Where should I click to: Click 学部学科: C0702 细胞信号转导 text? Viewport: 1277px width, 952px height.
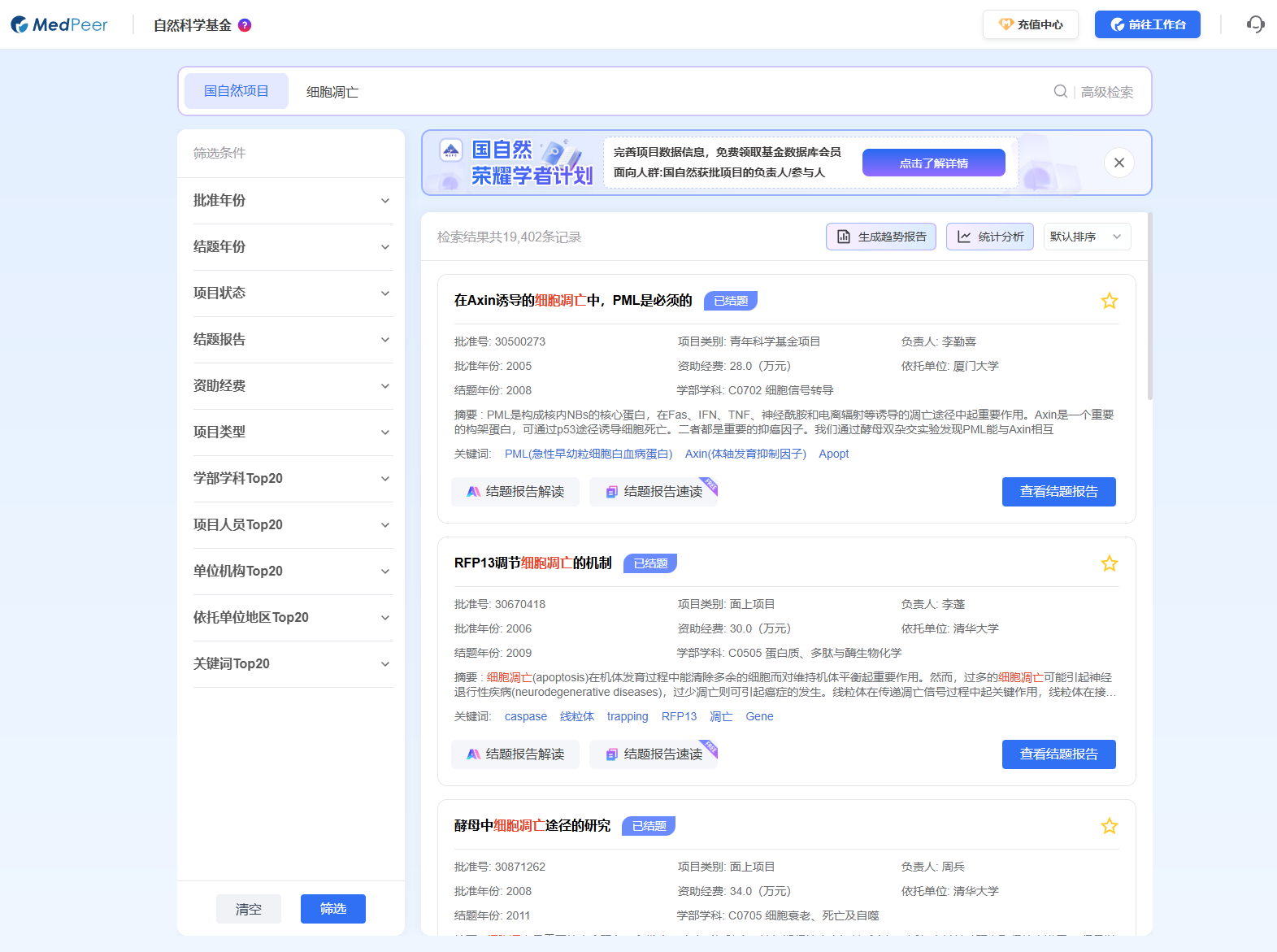click(x=755, y=390)
